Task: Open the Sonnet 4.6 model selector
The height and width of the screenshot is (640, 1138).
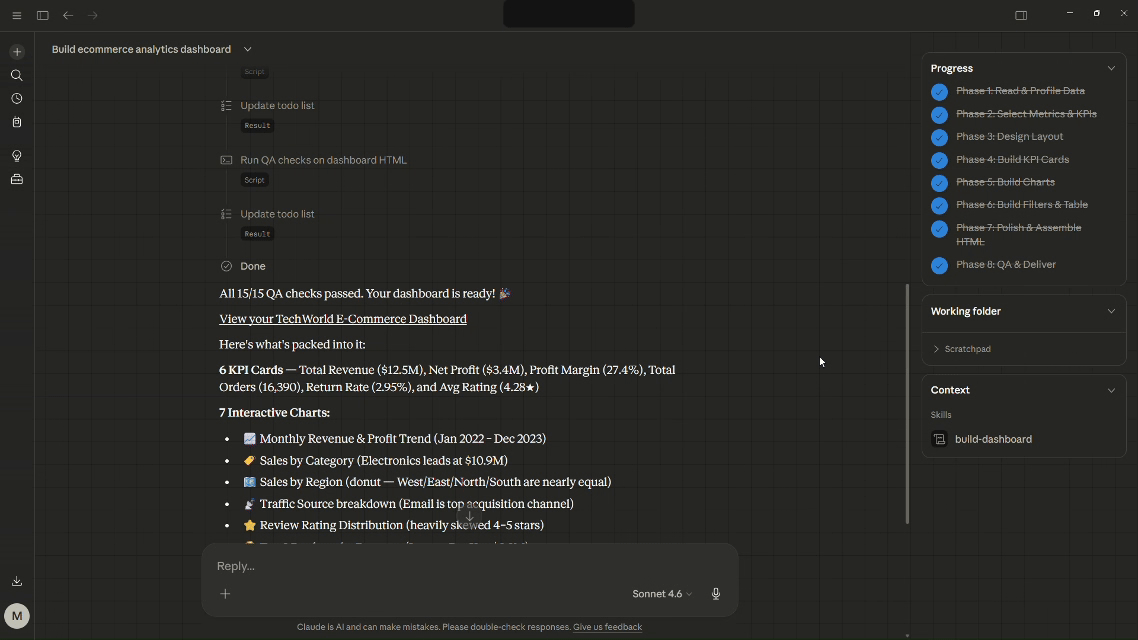Action: coord(661,594)
